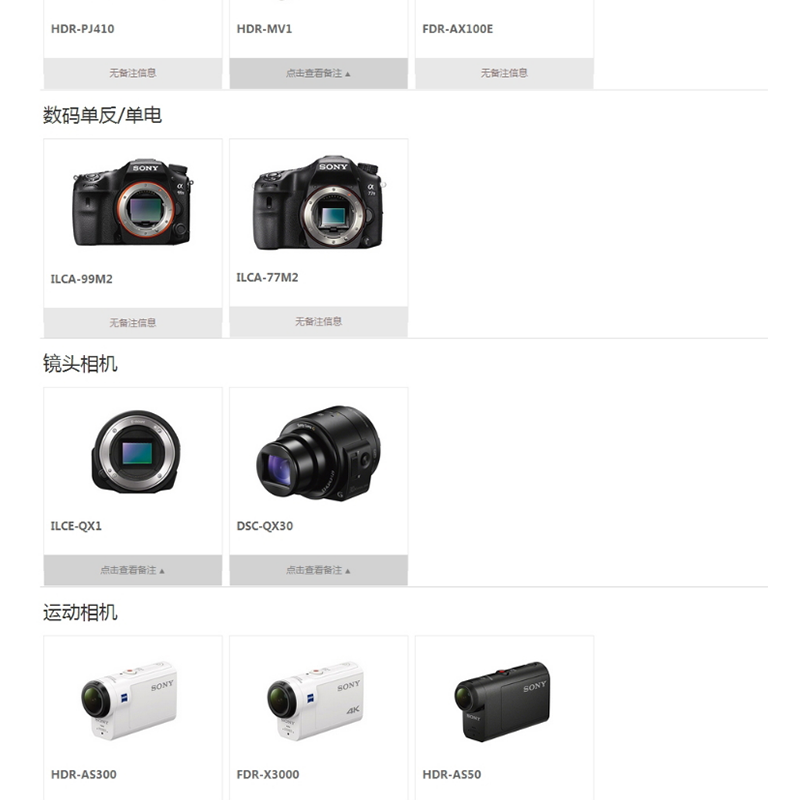The image size is (800, 800).
Task: Select the DSC-QX30 lens camera picture
Action: (318, 453)
